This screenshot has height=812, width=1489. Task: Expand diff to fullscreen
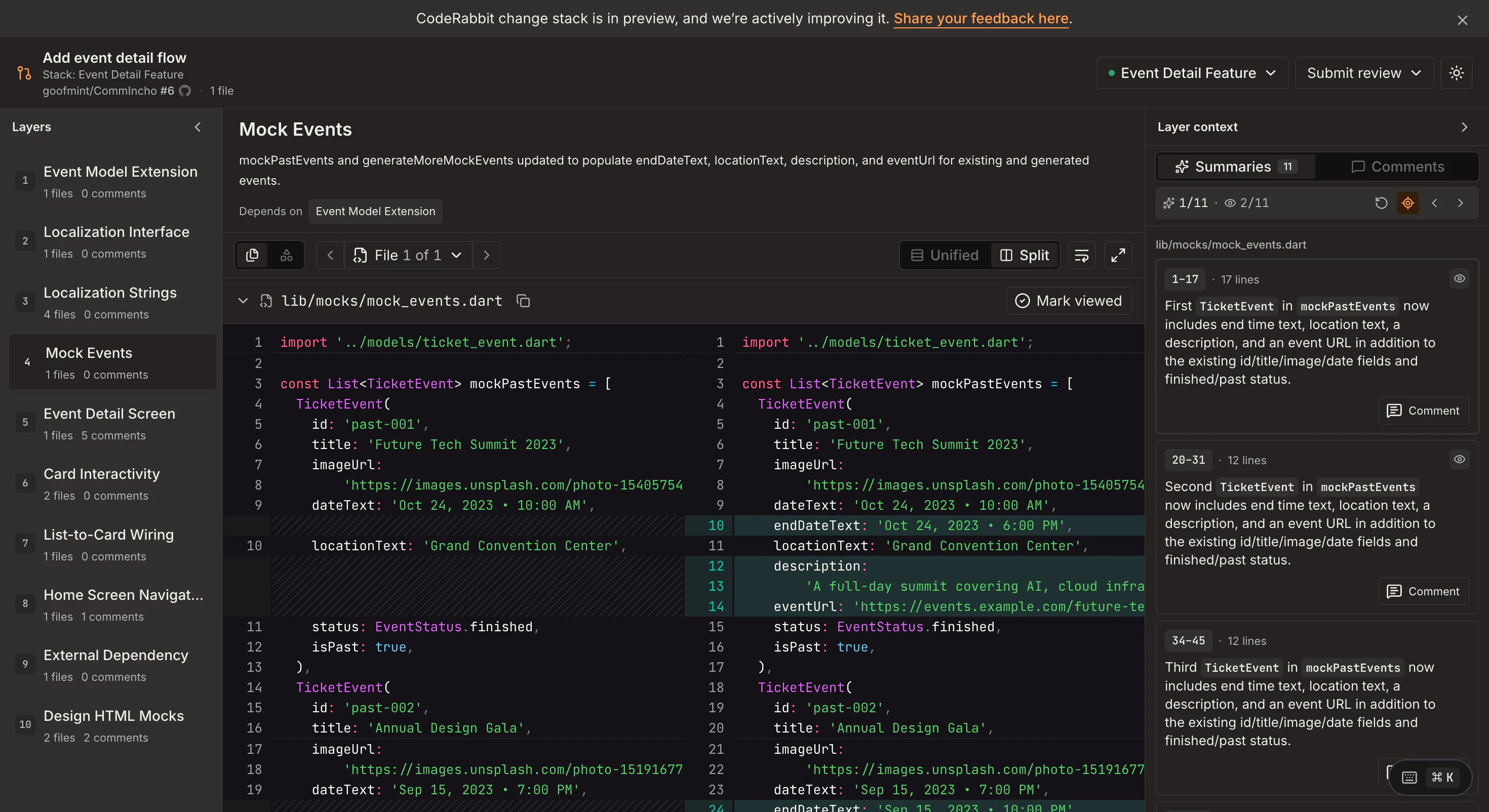pos(1118,255)
